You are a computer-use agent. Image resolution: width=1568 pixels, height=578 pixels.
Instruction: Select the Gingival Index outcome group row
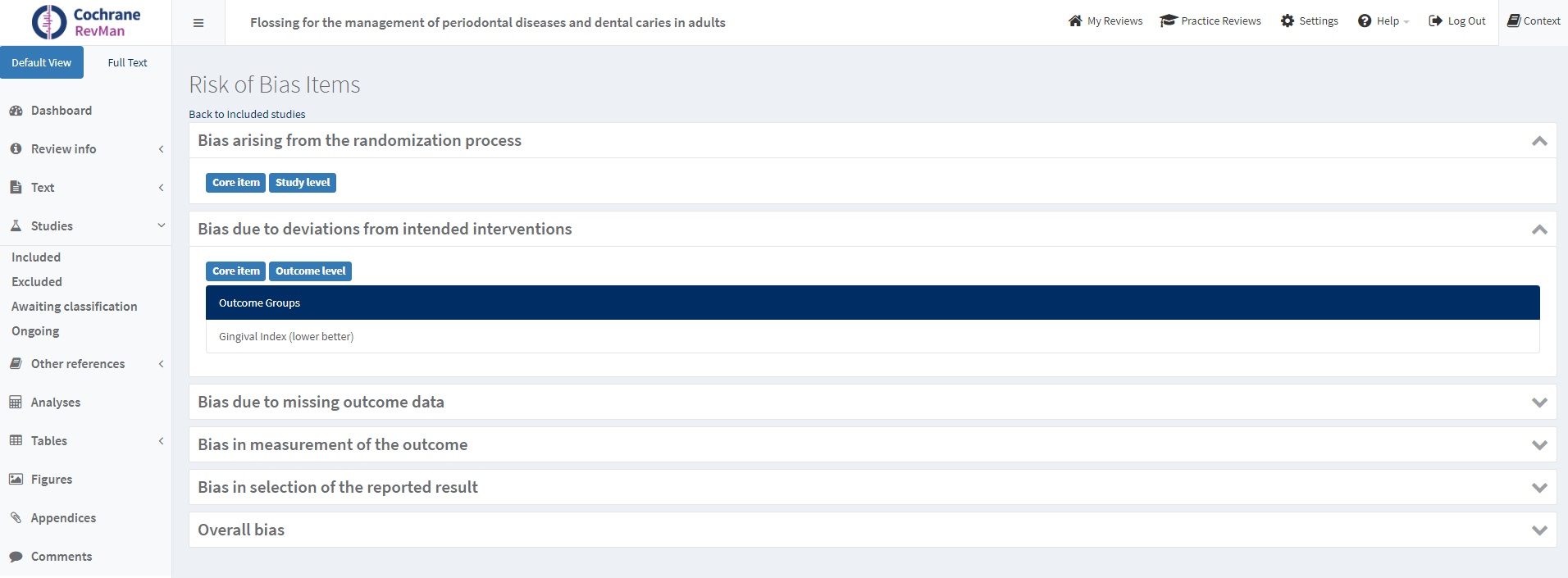click(x=286, y=337)
